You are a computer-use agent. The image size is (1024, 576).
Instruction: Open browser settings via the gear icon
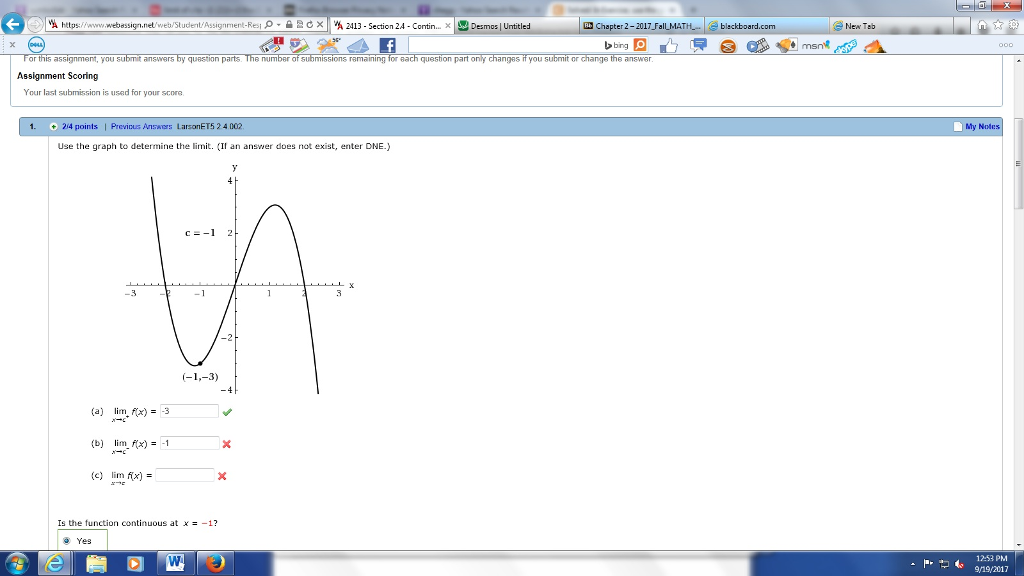pos(1013,24)
